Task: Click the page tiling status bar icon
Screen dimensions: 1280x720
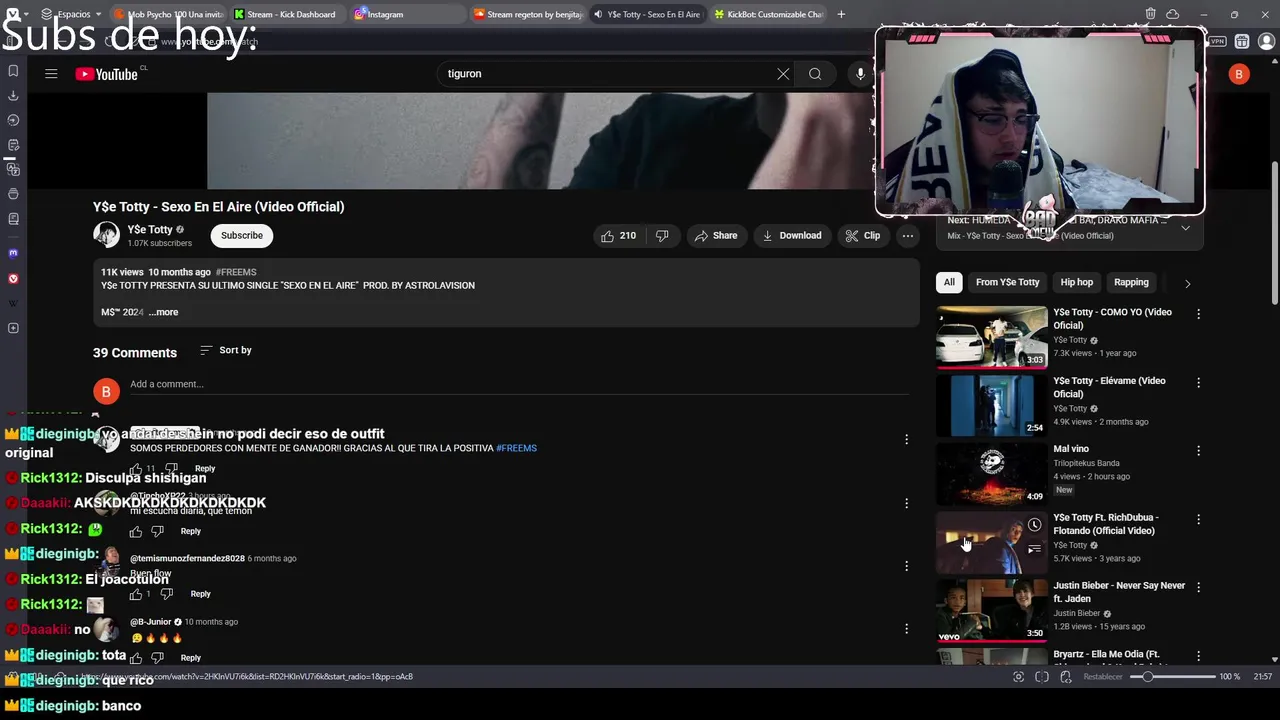Action: coord(1042,677)
